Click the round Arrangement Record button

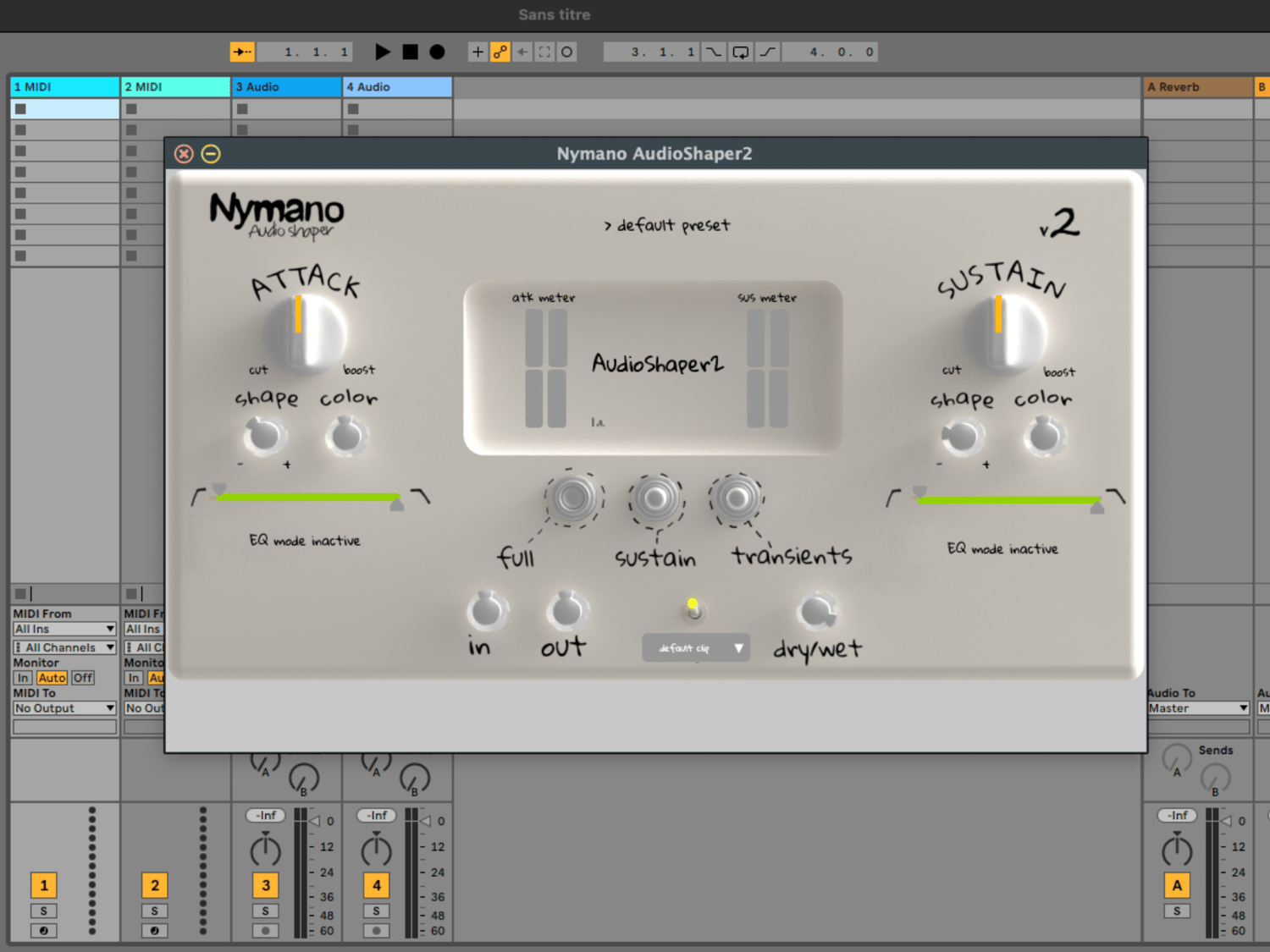437,52
